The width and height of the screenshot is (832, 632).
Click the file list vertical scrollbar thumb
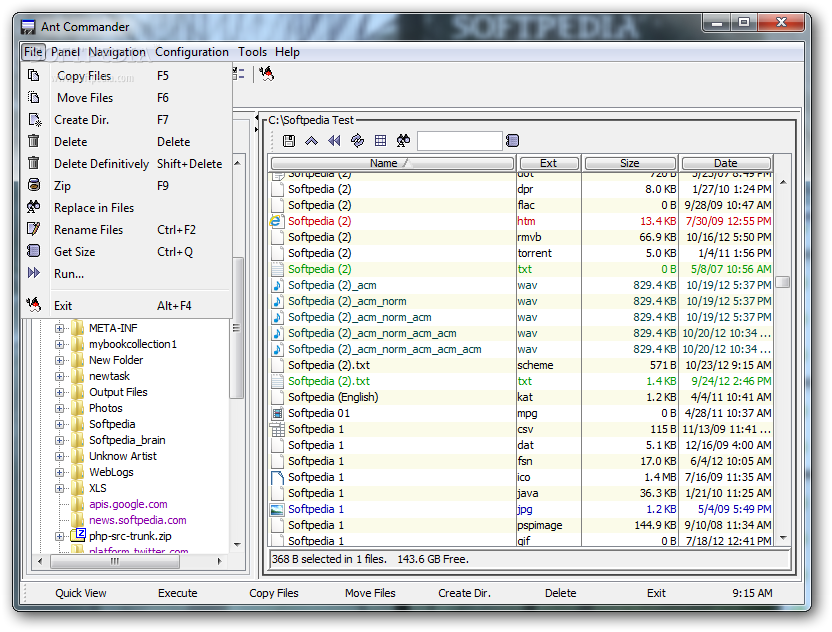tap(783, 282)
